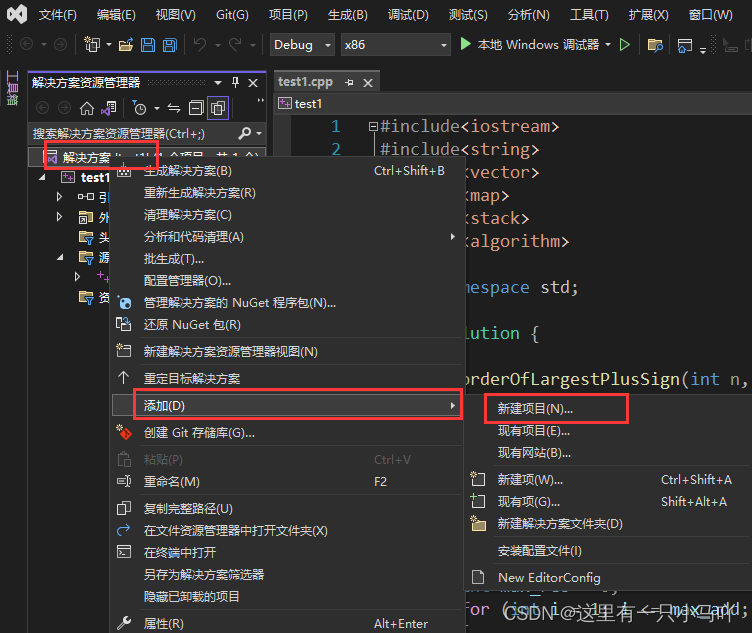
Task: Open 配置管理器(O)...
Action: pyautogui.click(x=288, y=281)
